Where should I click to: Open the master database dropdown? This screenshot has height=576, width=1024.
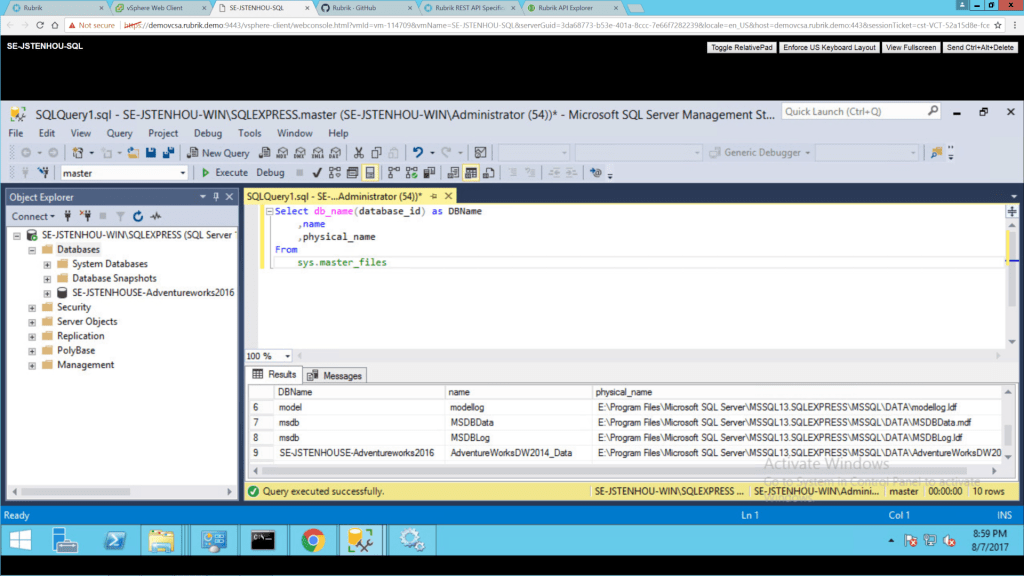(182, 173)
